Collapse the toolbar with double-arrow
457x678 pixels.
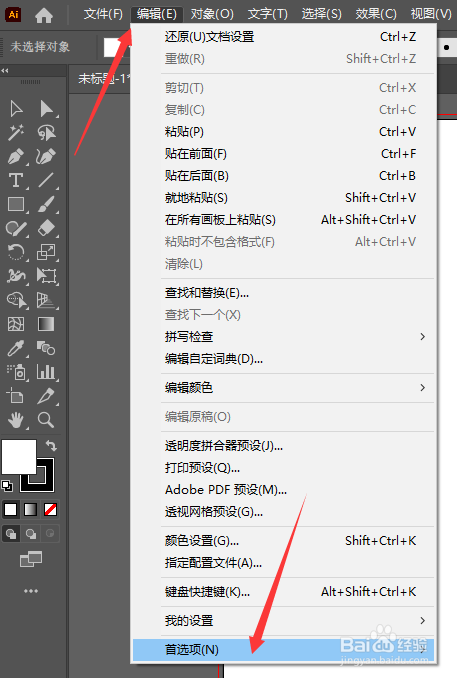tap(5, 70)
